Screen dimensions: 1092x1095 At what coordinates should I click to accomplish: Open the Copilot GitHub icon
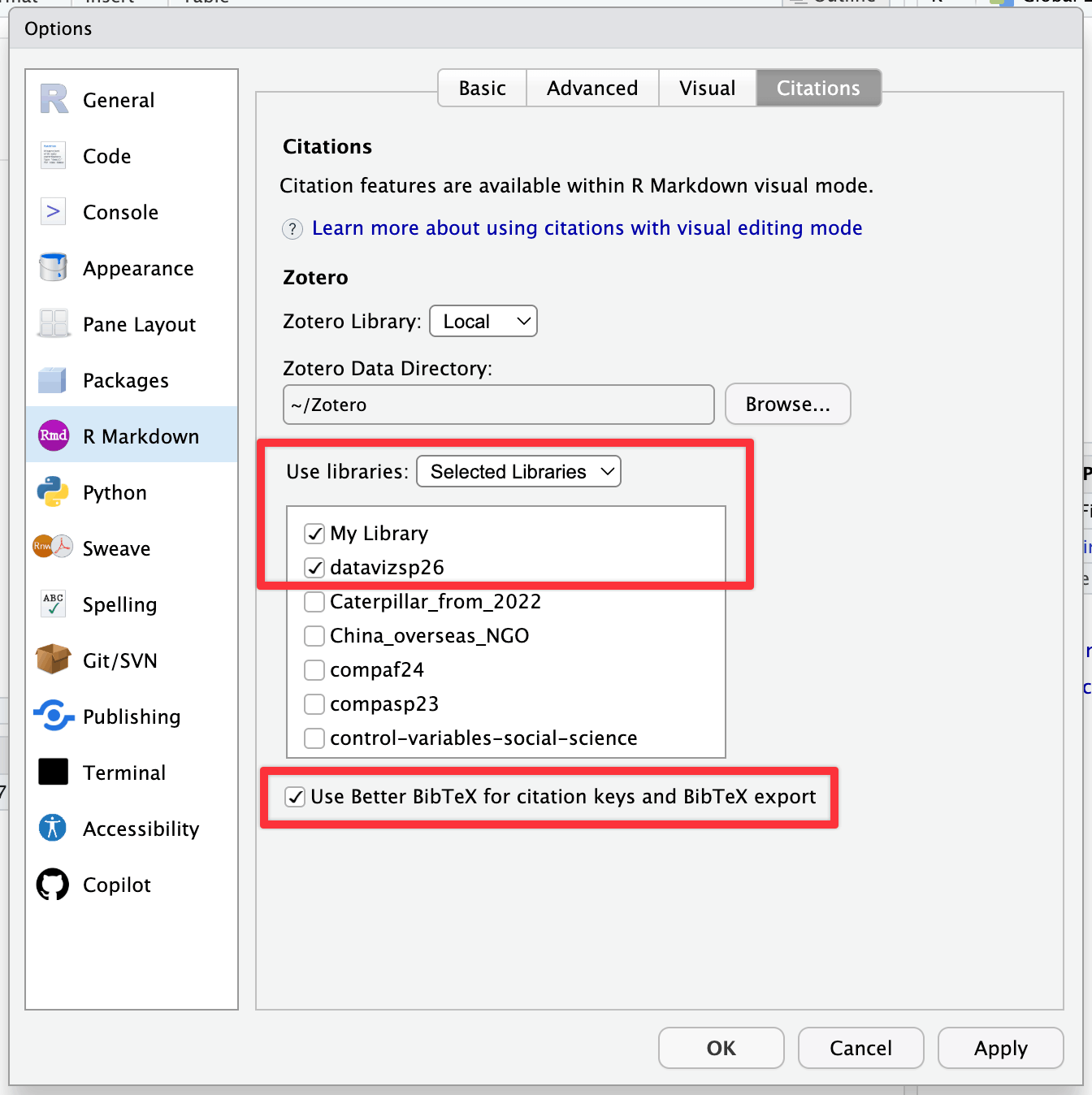54,885
